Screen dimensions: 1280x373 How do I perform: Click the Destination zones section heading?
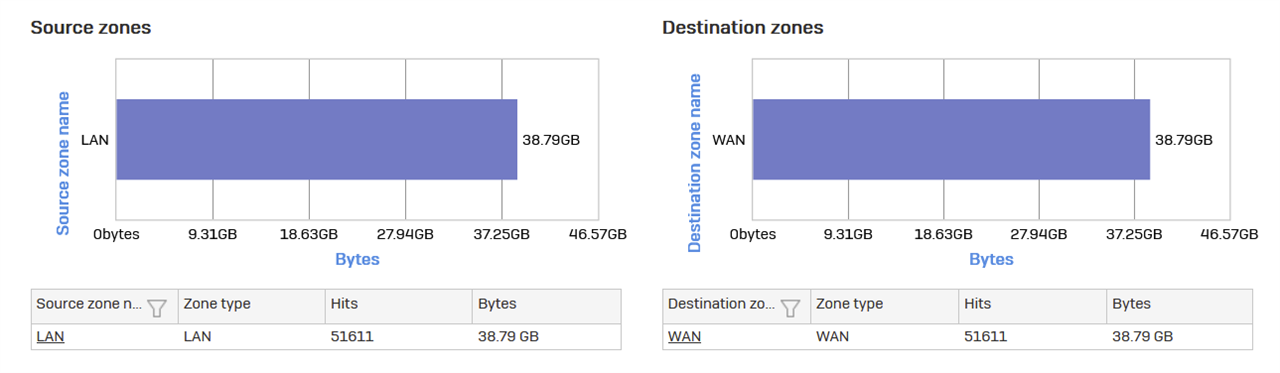(743, 28)
